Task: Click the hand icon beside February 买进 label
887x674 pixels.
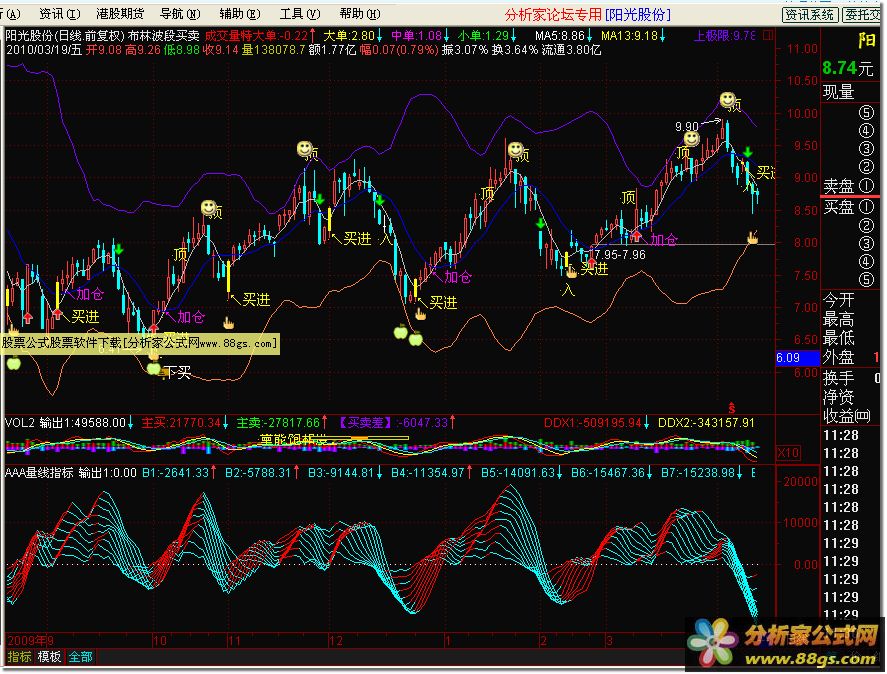Action: pos(571,272)
